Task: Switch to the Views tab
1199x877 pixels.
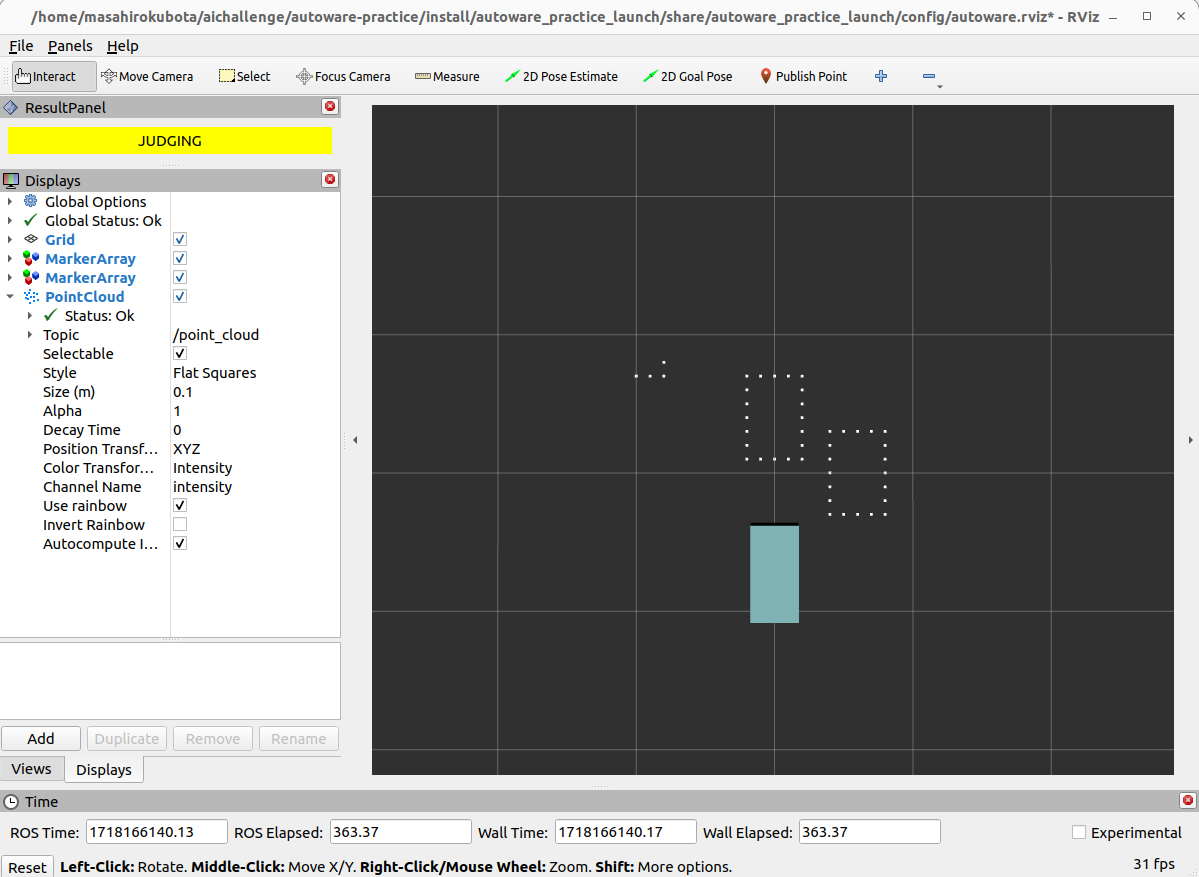Action: coord(32,768)
